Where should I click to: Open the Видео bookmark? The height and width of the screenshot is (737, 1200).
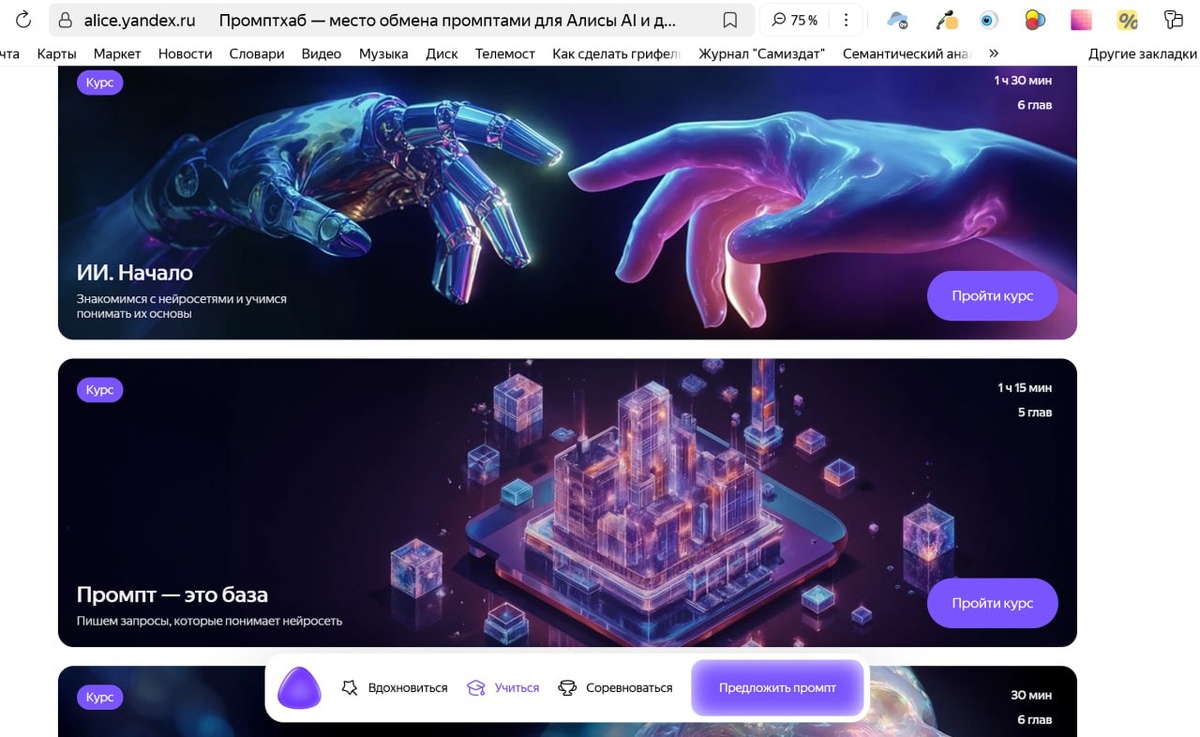coord(321,54)
